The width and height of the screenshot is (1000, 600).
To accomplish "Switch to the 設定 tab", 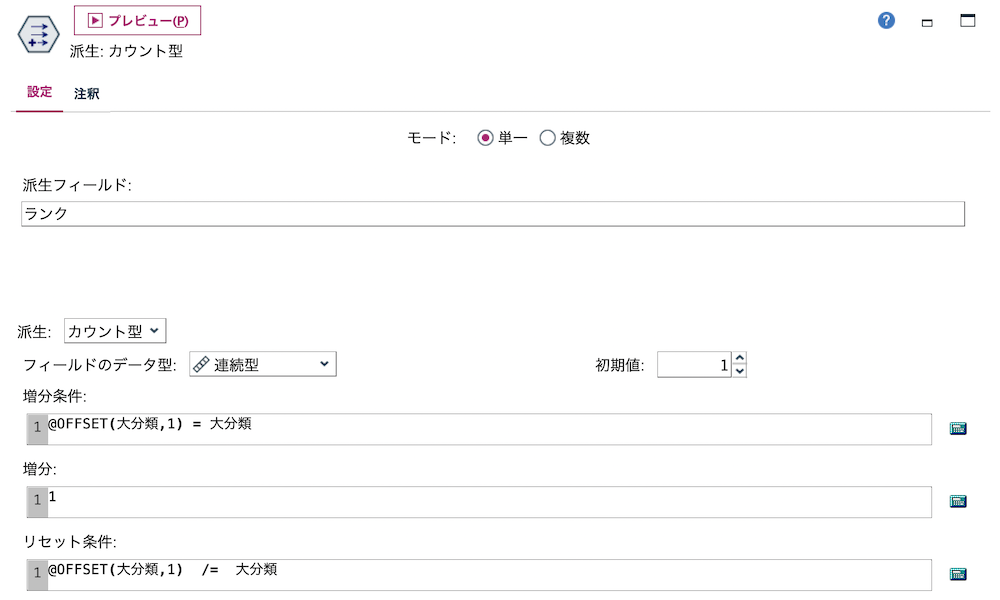I will [38, 91].
